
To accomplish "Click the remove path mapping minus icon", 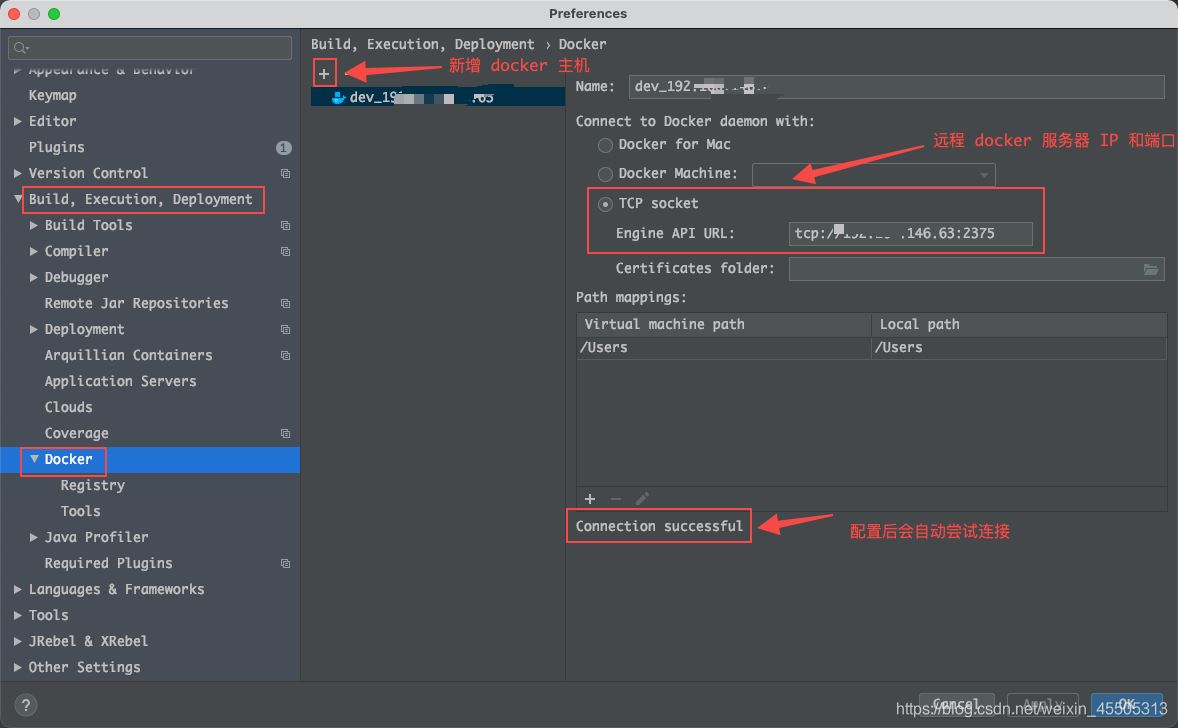I will [x=616, y=499].
